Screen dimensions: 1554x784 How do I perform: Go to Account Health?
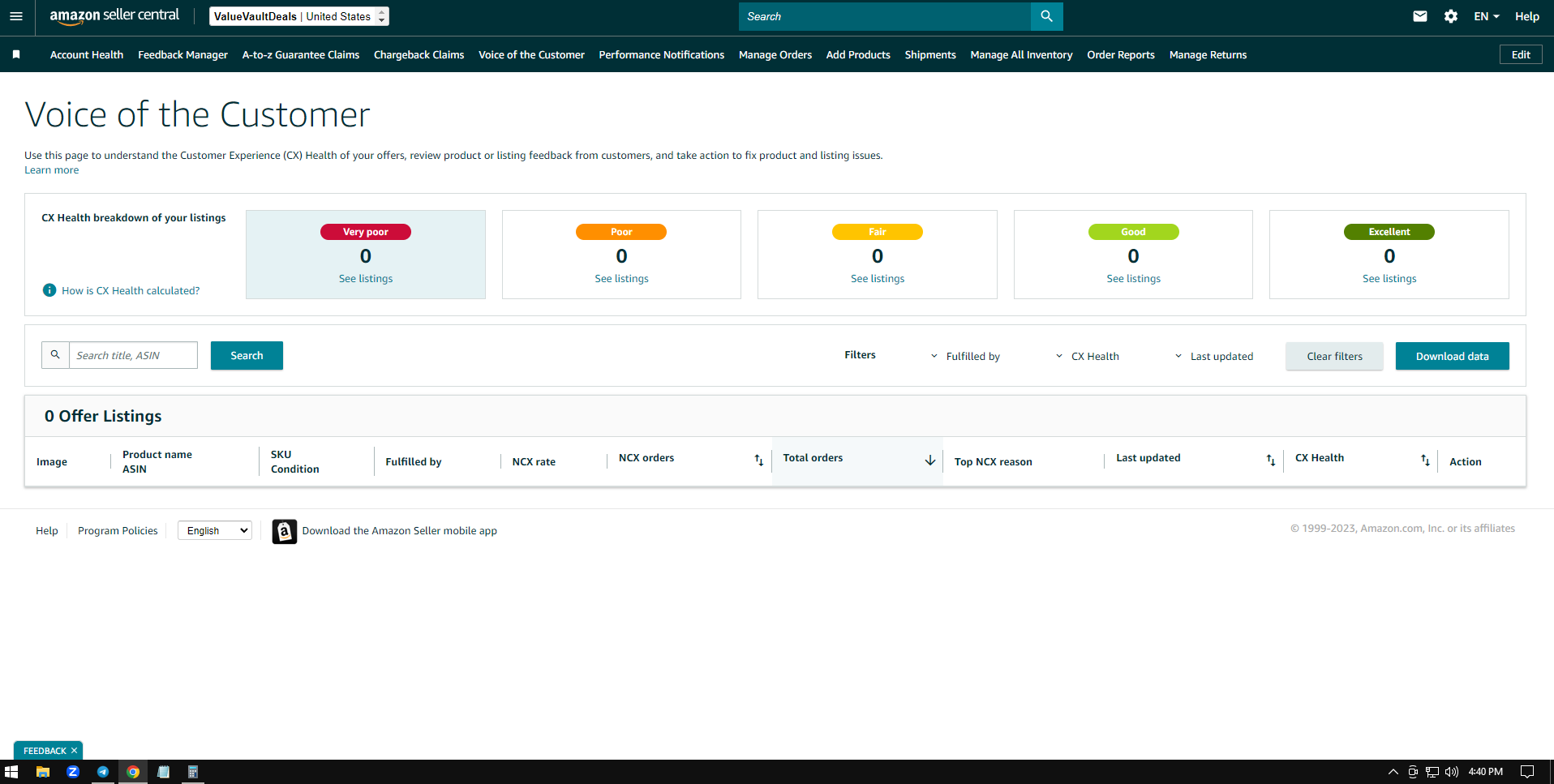click(87, 54)
